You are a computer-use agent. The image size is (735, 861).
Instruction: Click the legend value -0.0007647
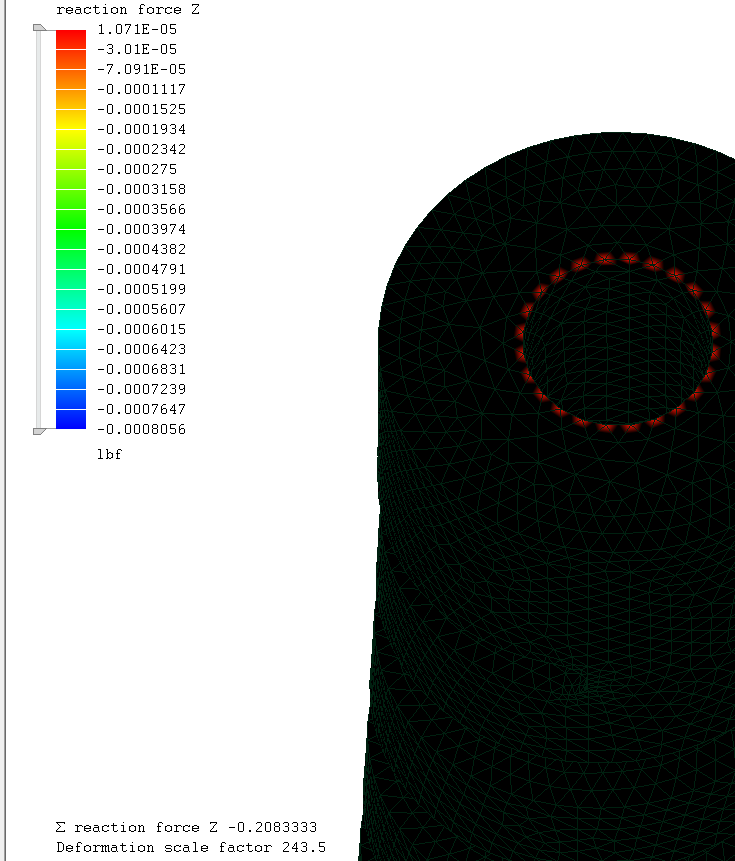tap(142, 409)
